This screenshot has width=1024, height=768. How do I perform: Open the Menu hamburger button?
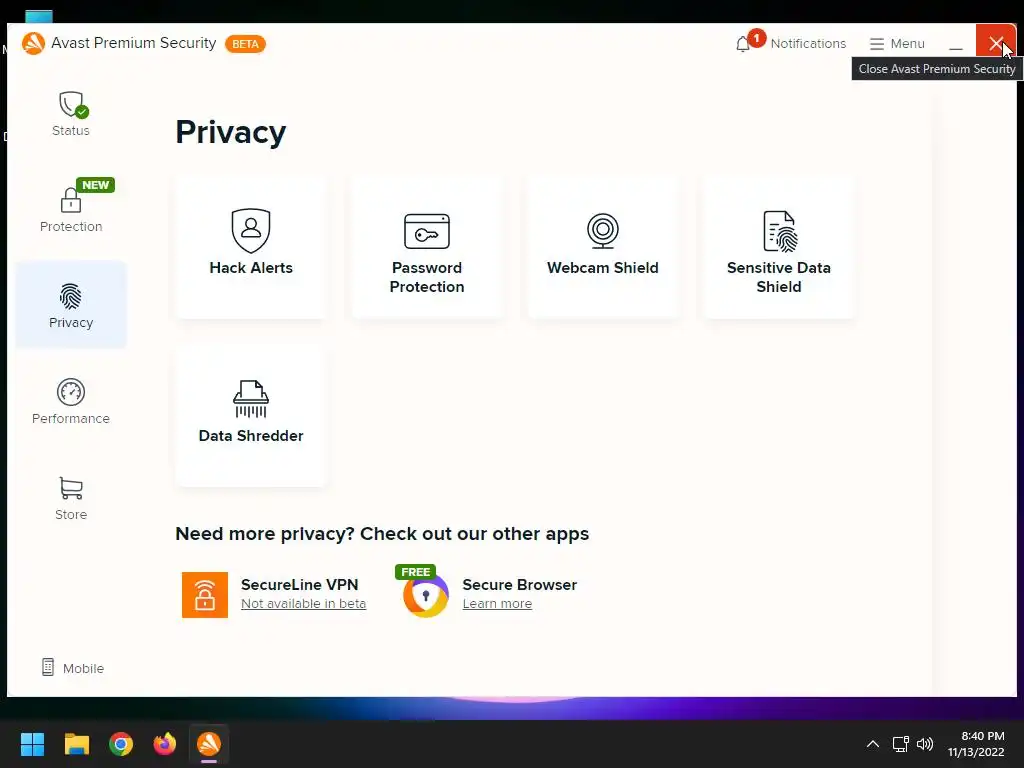tap(897, 43)
